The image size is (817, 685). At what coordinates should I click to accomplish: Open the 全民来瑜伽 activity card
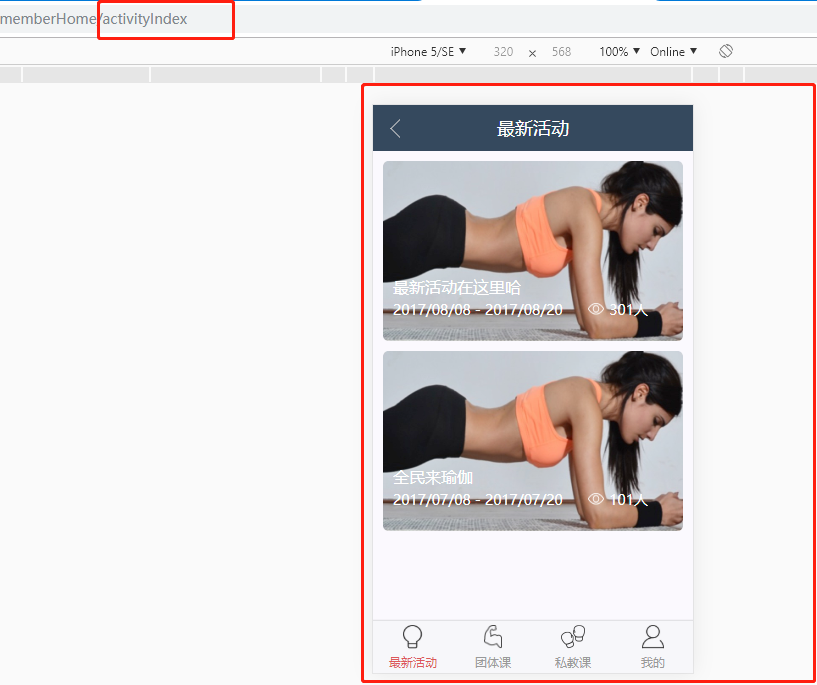[533, 441]
